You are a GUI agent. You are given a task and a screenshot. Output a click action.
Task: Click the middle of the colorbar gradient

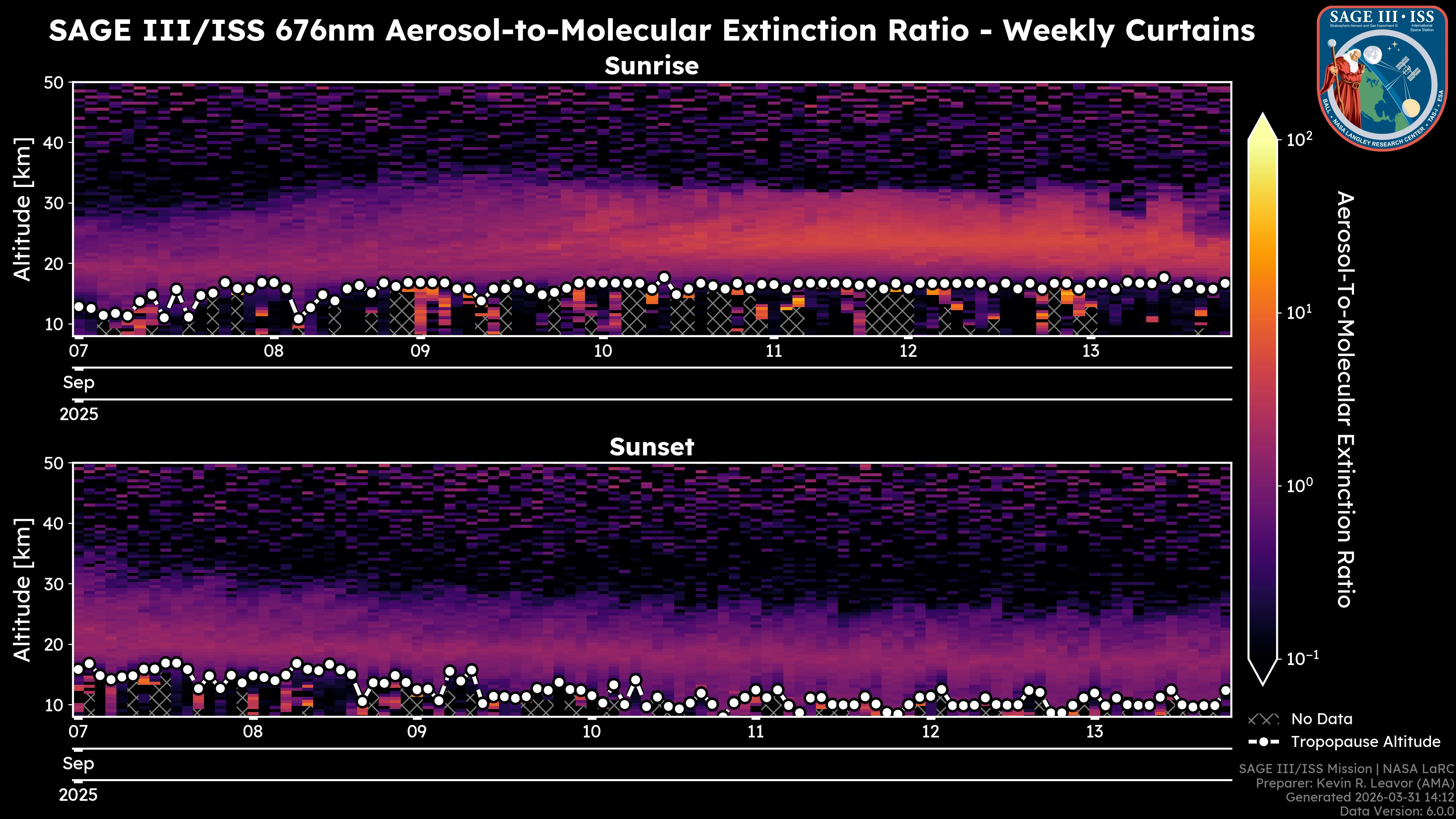(x=1263, y=399)
